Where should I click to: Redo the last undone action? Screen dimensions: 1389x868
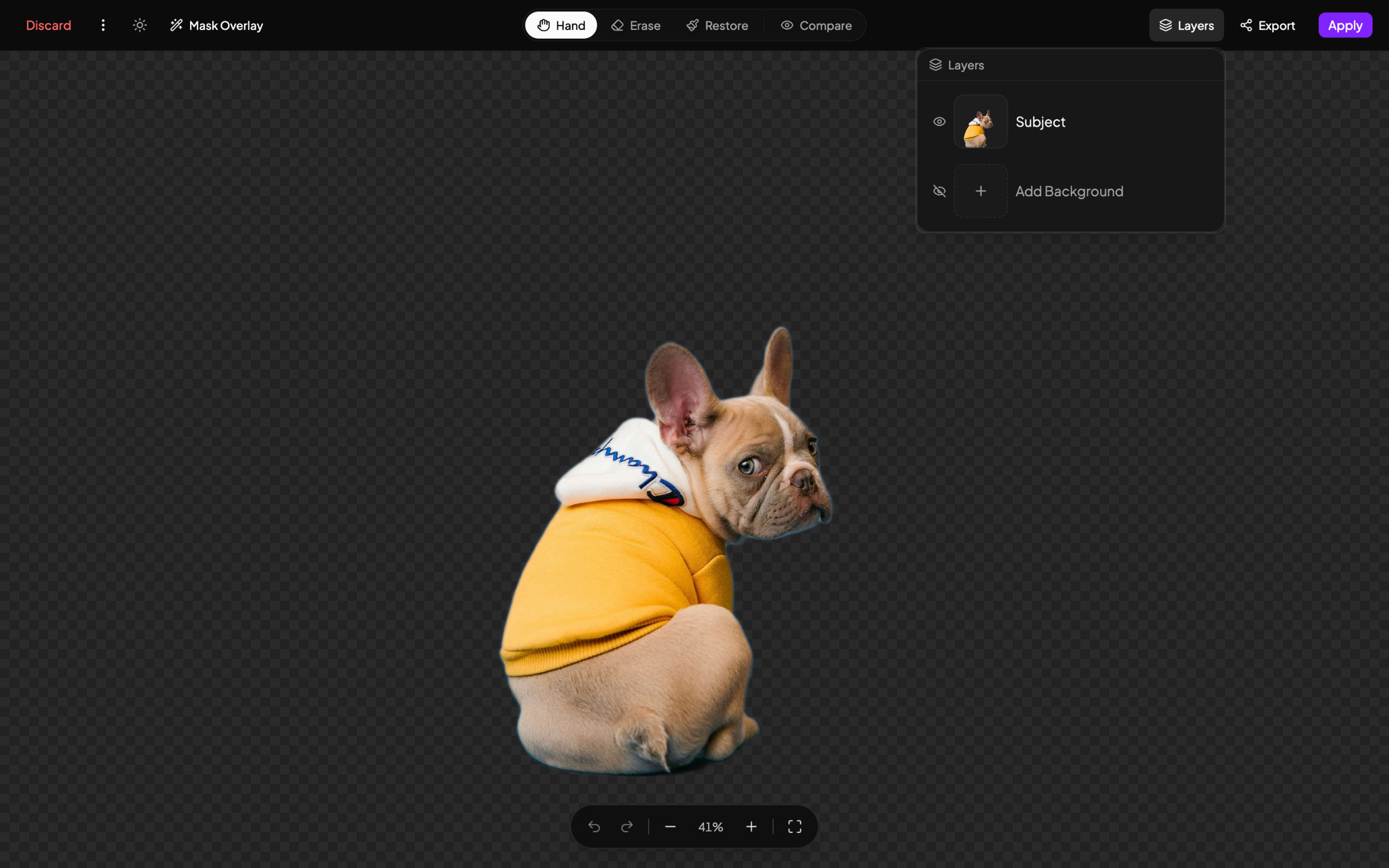627,827
